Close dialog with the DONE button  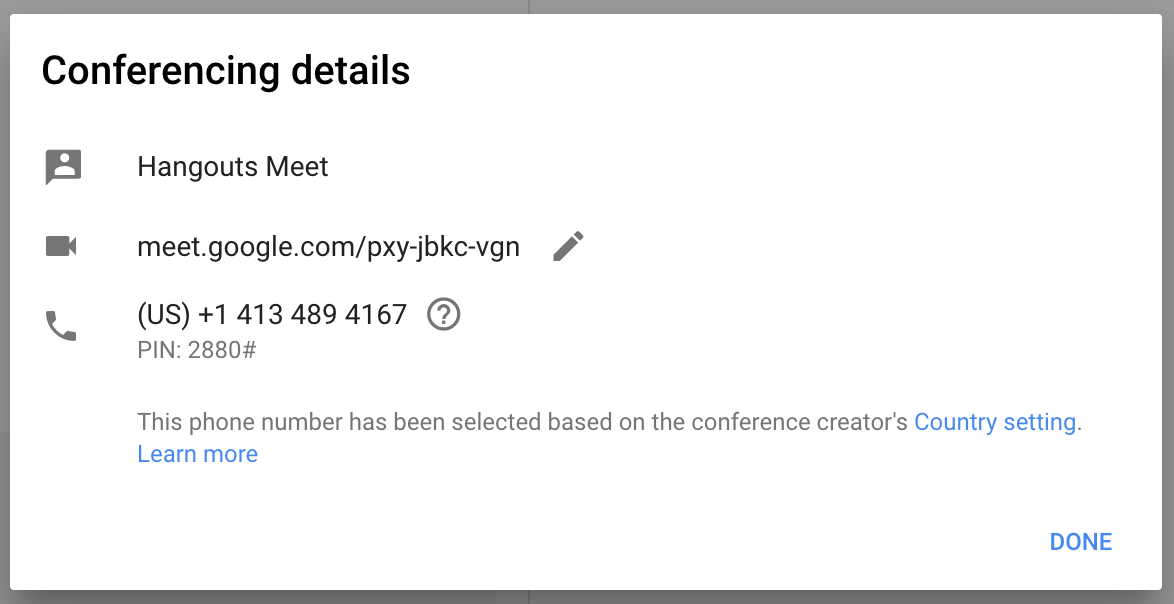pos(1080,542)
